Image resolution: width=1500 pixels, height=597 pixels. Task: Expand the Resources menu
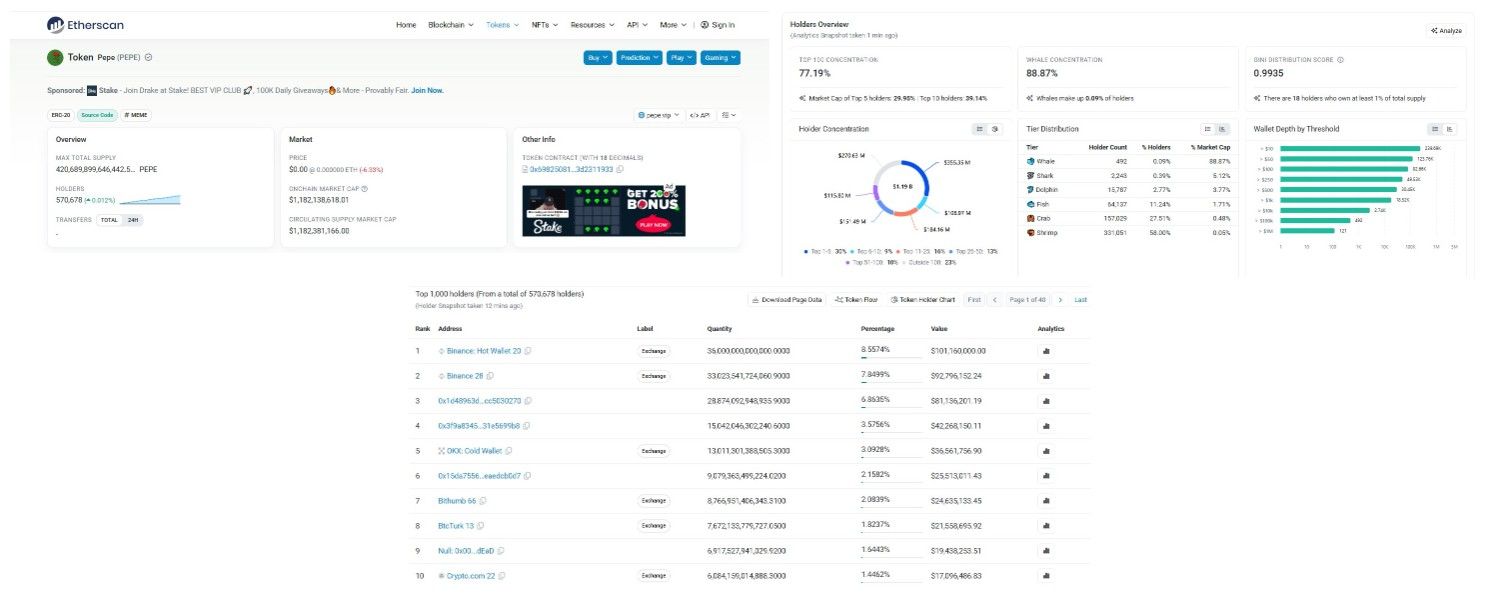594,24
